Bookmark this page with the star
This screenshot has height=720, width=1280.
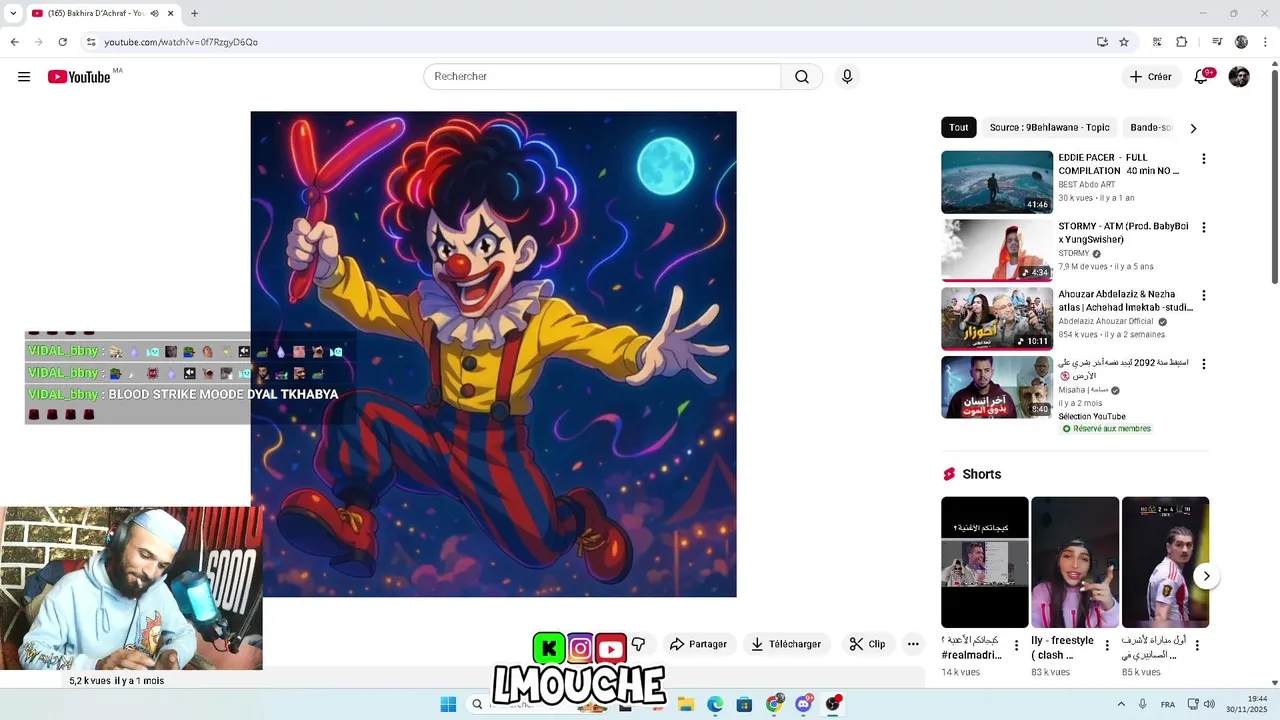coord(1124,42)
